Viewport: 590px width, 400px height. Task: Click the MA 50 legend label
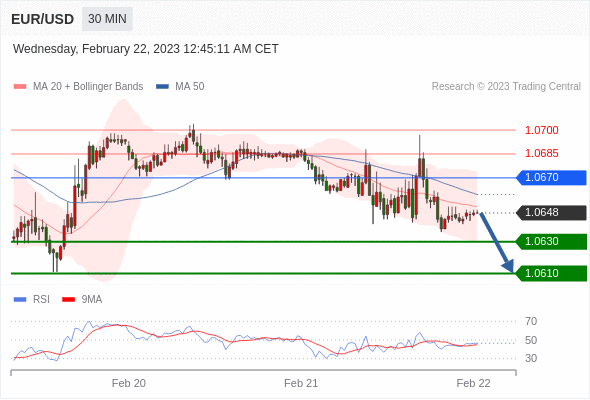click(x=190, y=87)
